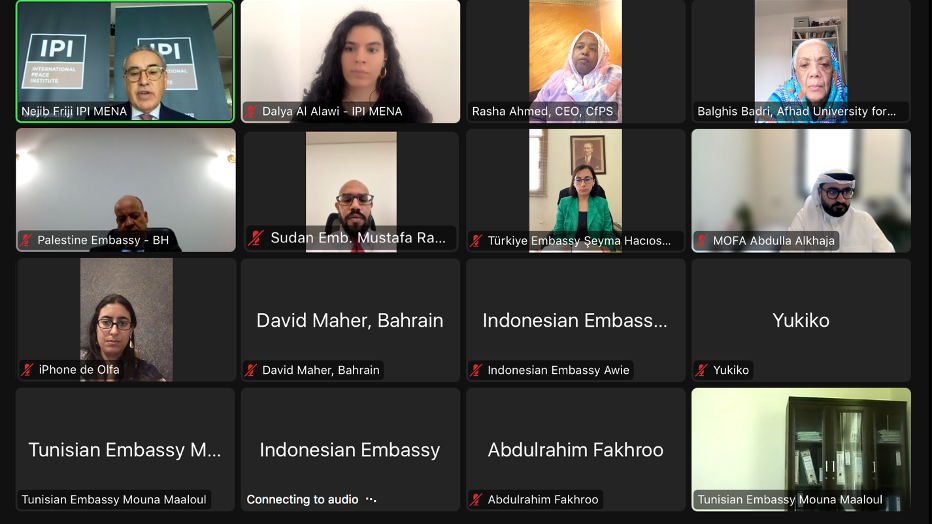Click muted mic icon on Türkiye Embassy tile

[476, 241]
